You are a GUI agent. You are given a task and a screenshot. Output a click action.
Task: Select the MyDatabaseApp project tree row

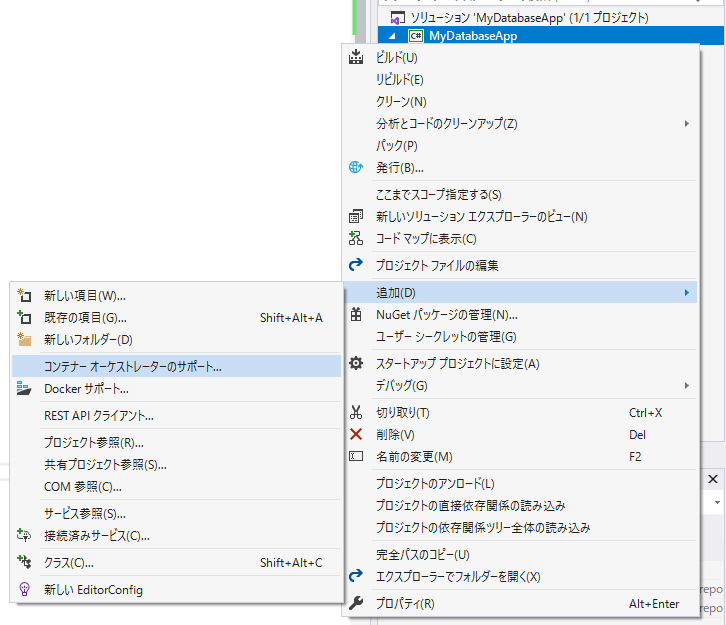click(x=551, y=36)
